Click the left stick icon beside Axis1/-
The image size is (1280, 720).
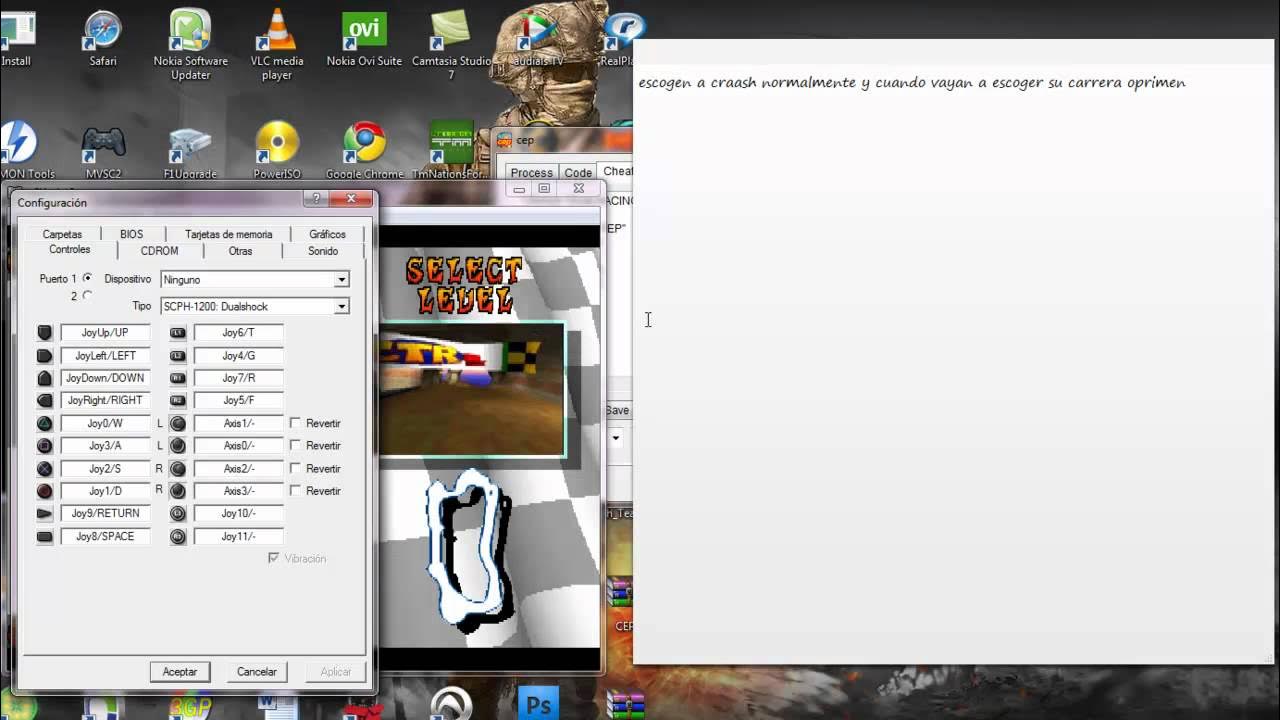(178, 424)
